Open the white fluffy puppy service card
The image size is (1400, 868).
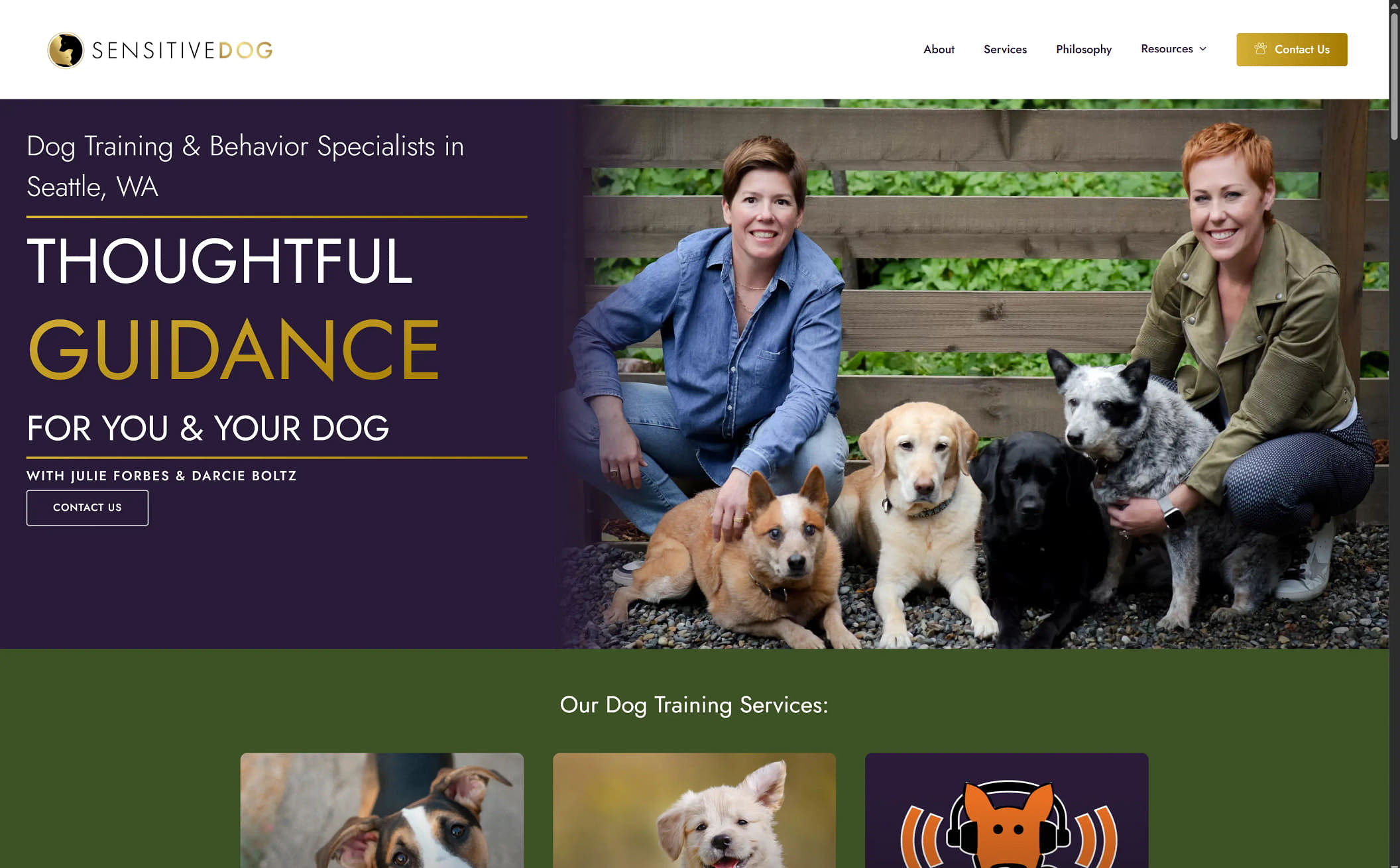click(694, 810)
